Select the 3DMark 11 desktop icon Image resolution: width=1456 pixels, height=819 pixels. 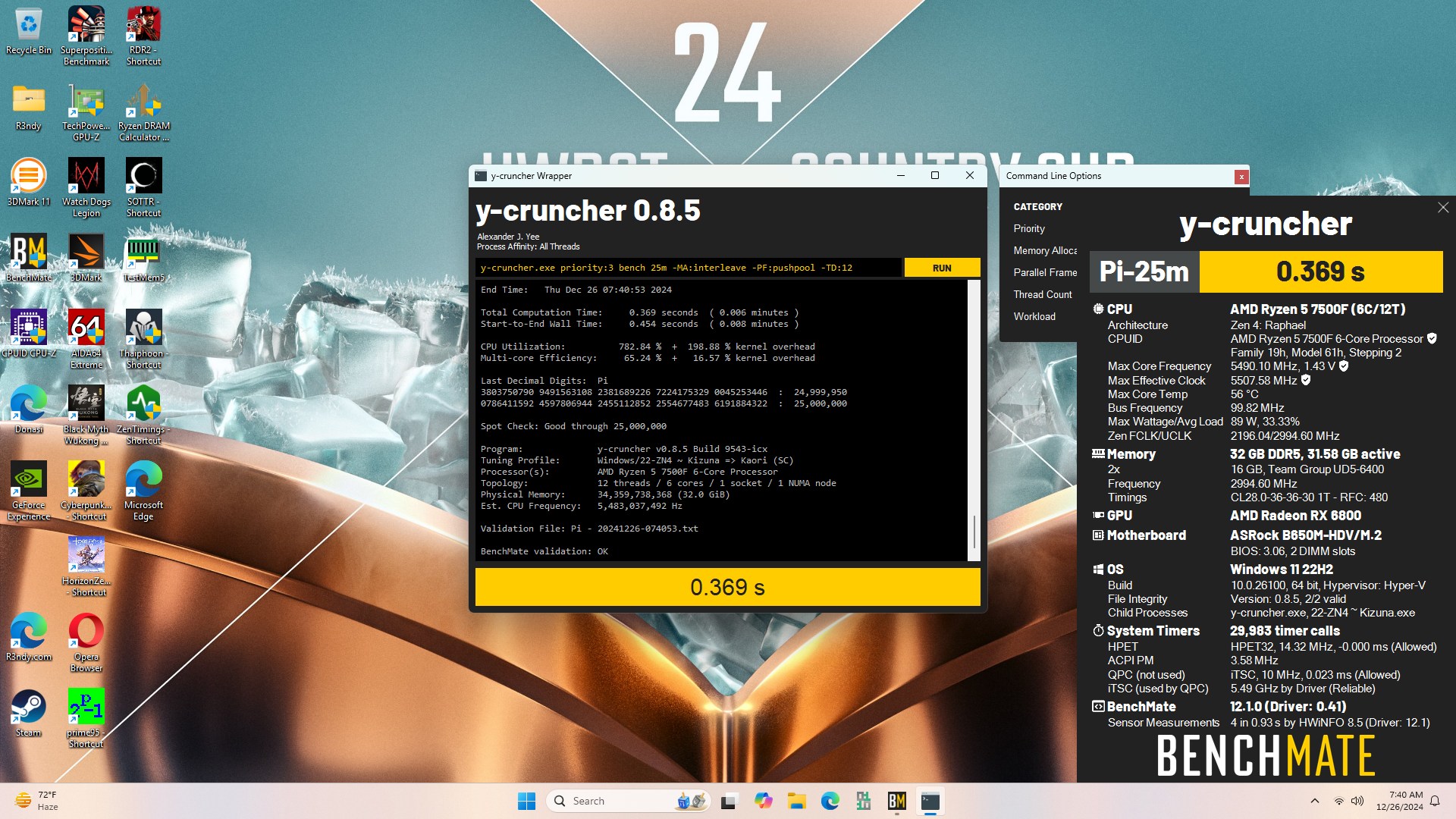click(x=29, y=183)
